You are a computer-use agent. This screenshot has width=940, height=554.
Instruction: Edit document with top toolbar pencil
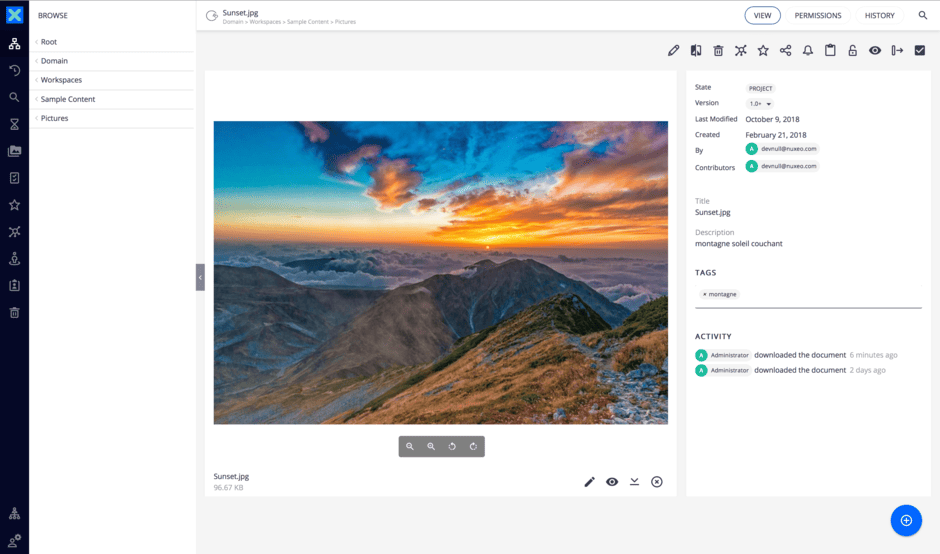coord(673,50)
